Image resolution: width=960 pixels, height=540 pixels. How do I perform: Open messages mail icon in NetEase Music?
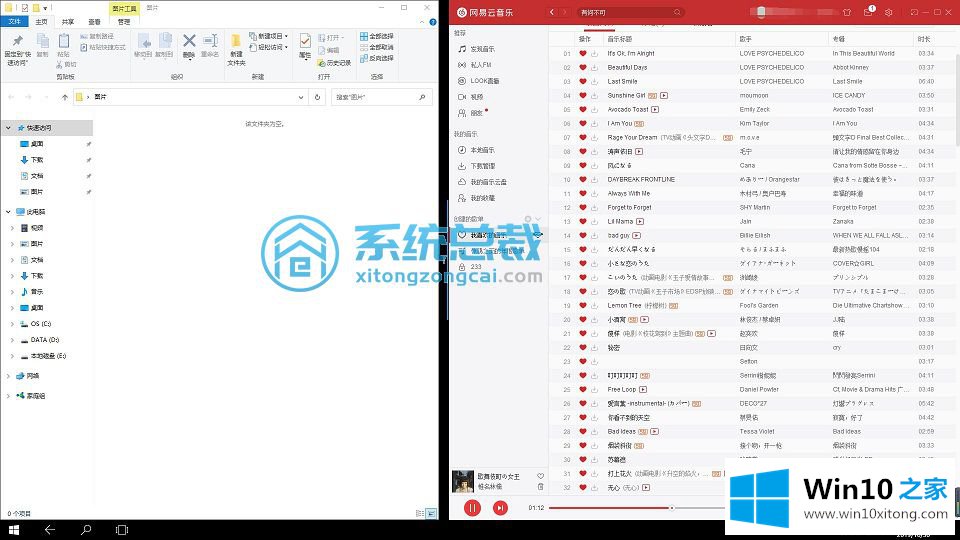868,12
